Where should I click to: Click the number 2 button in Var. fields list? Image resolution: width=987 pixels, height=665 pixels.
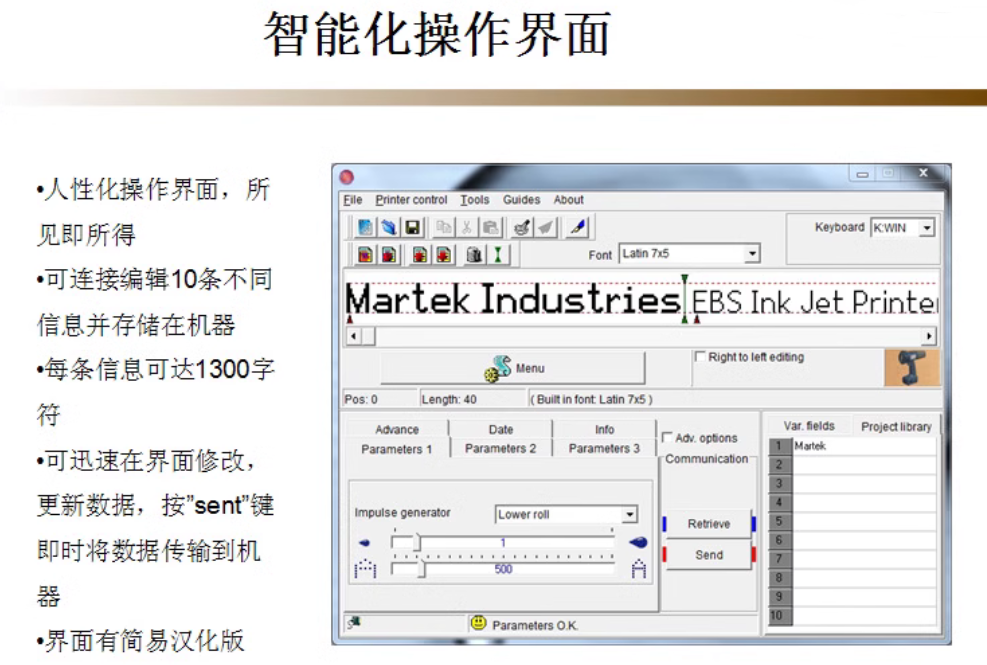point(779,465)
